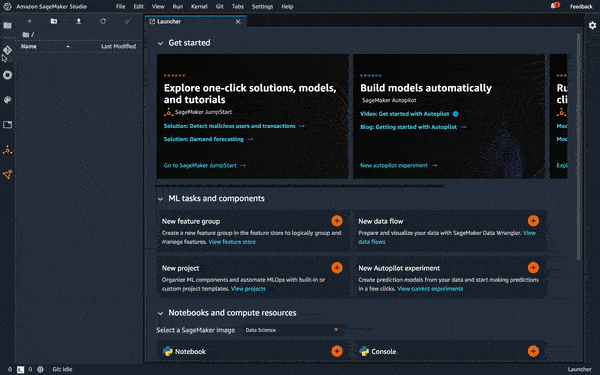Open the Run menu
The image size is (600, 375).
point(178,7)
